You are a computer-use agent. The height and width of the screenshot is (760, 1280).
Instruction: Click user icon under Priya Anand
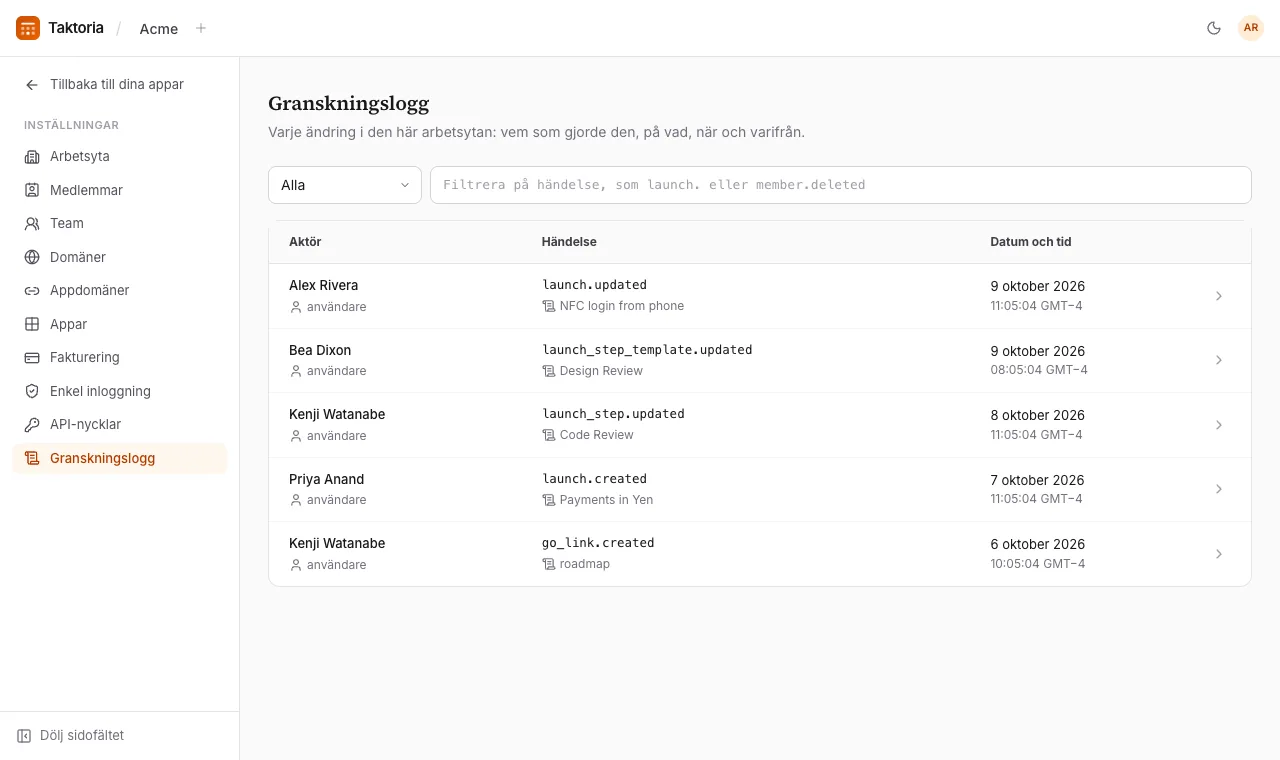click(x=296, y=500)
